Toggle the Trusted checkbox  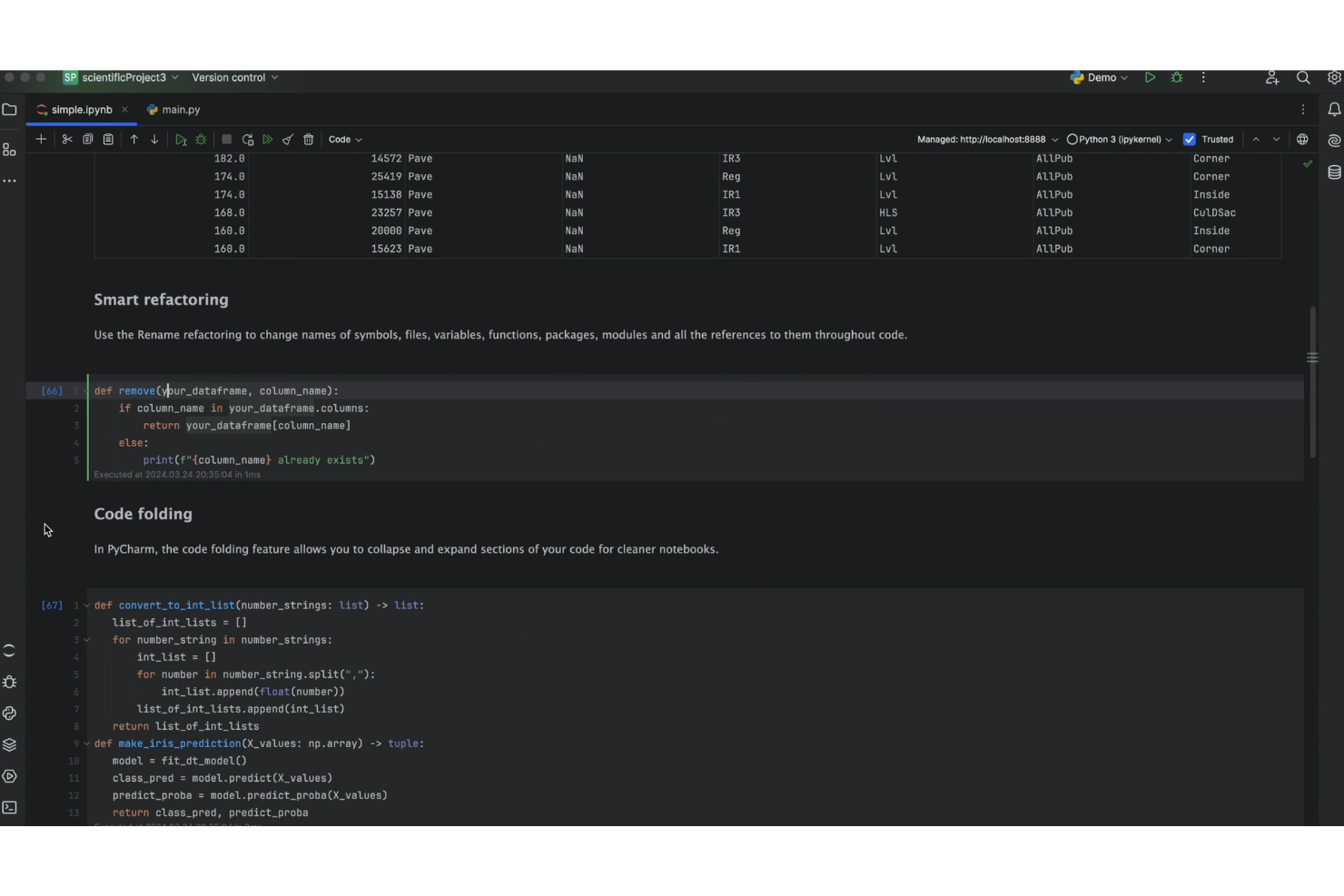click(x=1190, y=140)
